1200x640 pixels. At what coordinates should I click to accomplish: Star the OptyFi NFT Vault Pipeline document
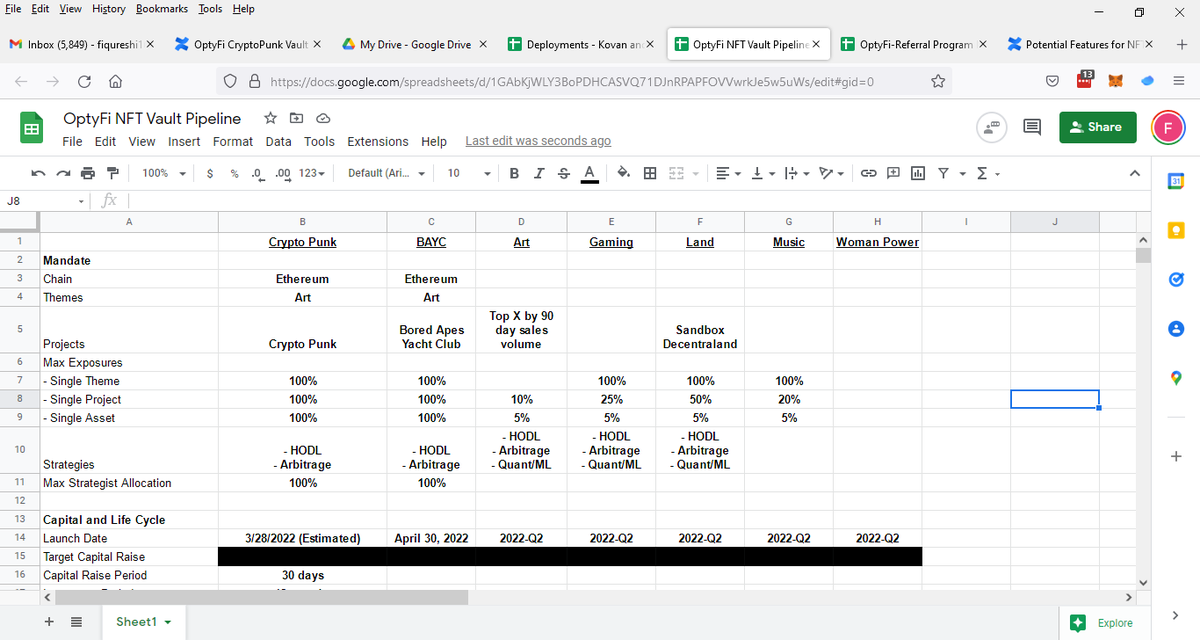pyautogui.click(x=270, y=118)
